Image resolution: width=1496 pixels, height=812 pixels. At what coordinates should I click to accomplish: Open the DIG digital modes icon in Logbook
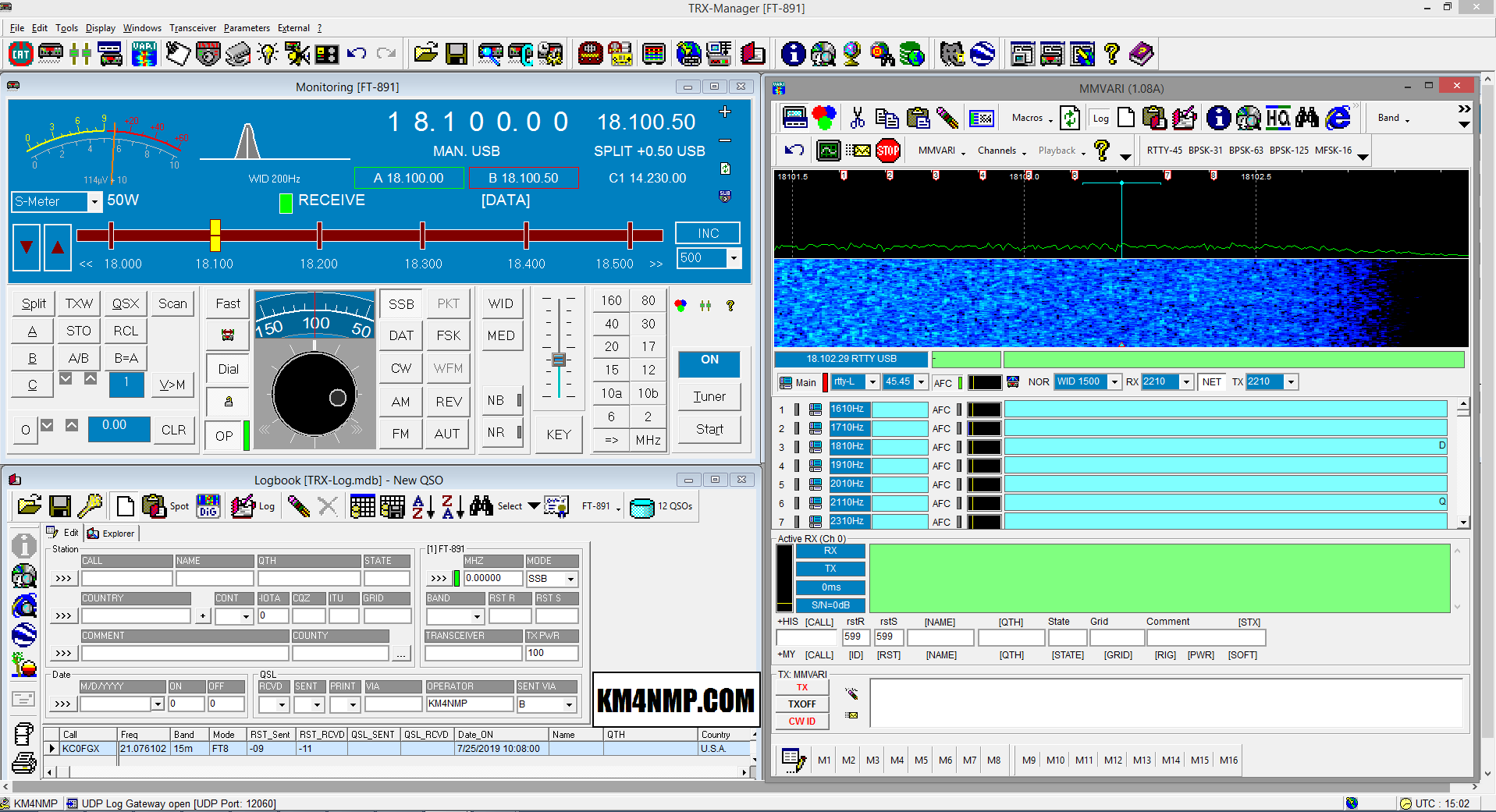(x=208, y=506)
